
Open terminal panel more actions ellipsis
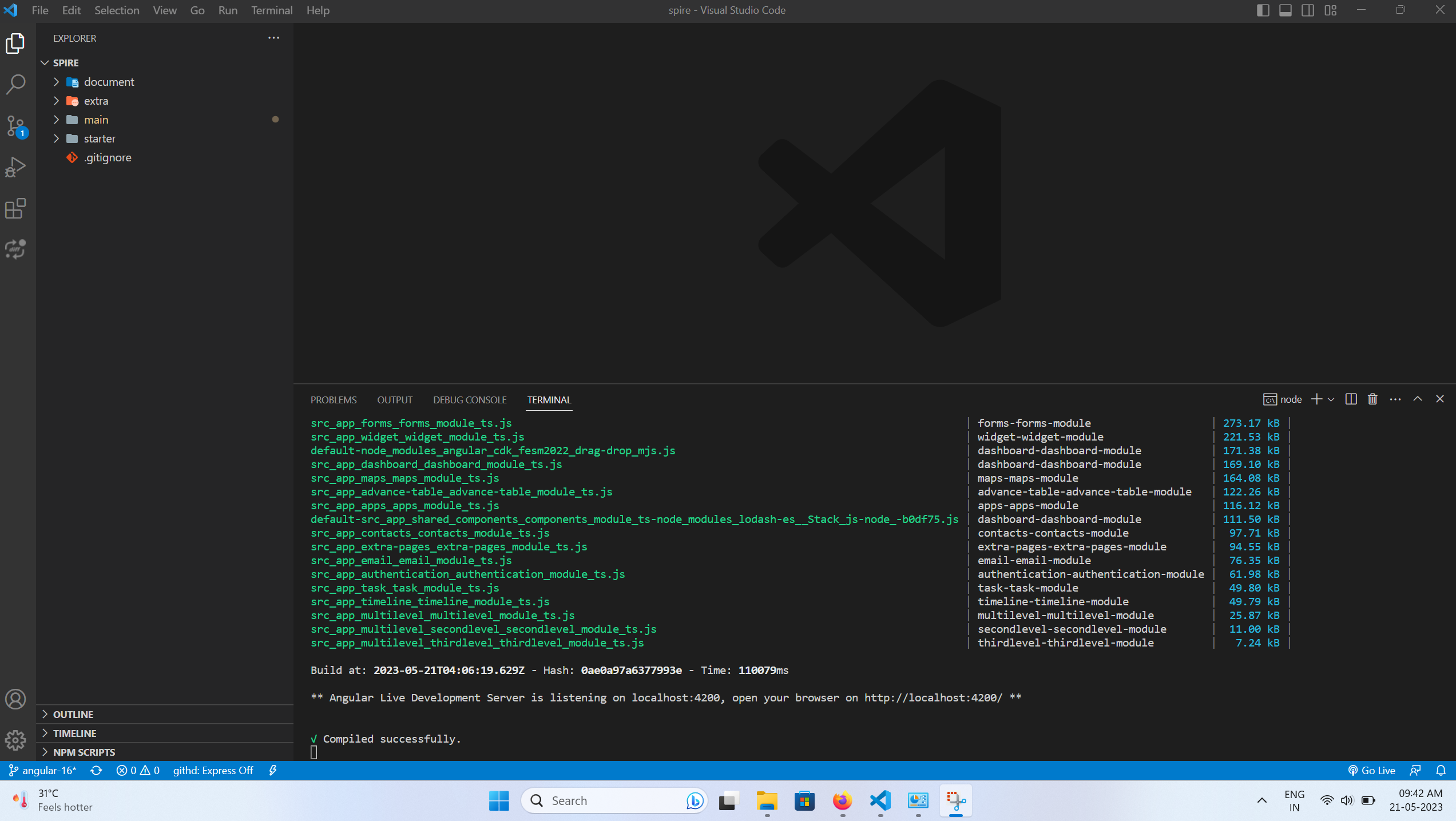pyautogui.click(x=1395, y=399)
